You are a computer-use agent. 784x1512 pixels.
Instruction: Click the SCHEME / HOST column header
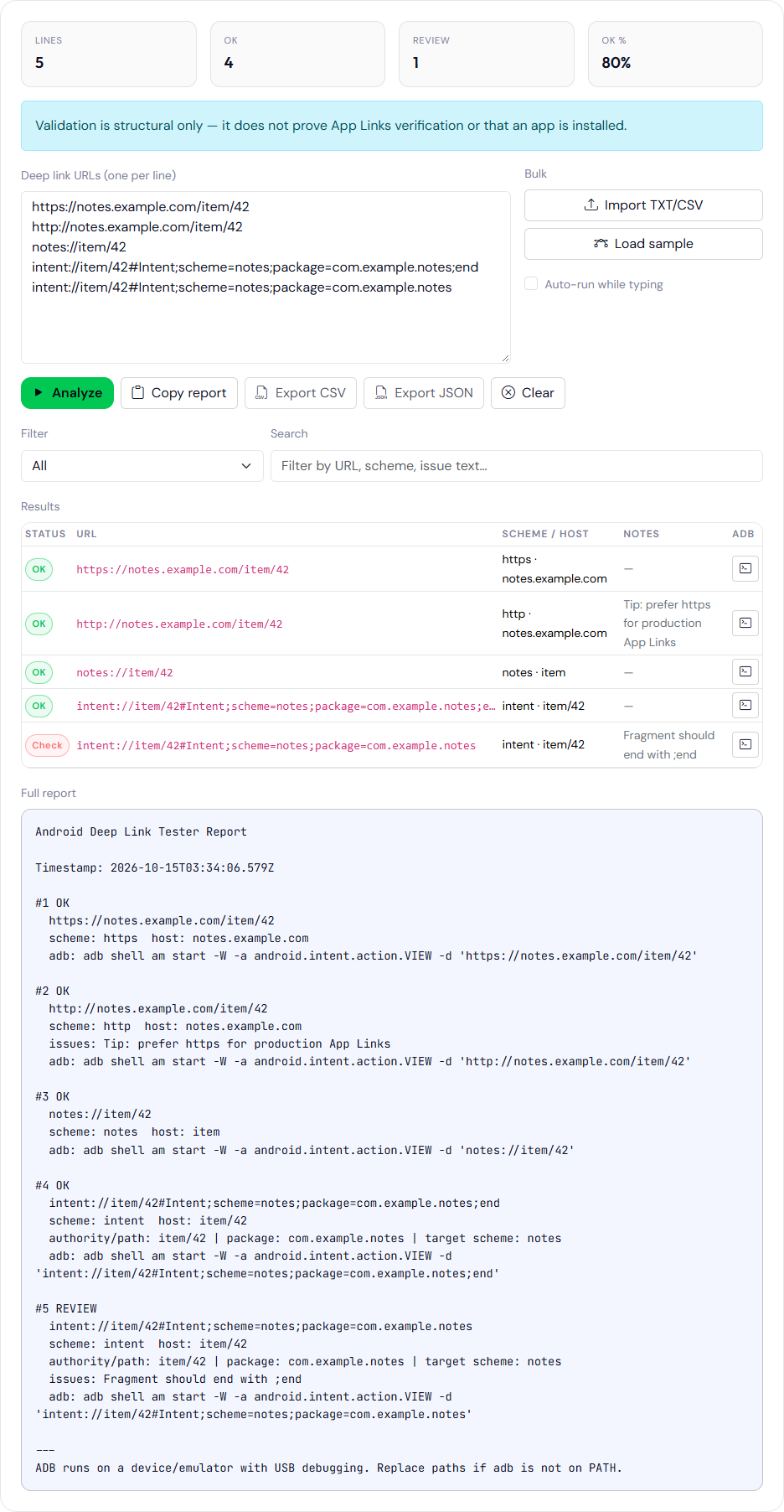pyautogui.click(x=545, y=534)
